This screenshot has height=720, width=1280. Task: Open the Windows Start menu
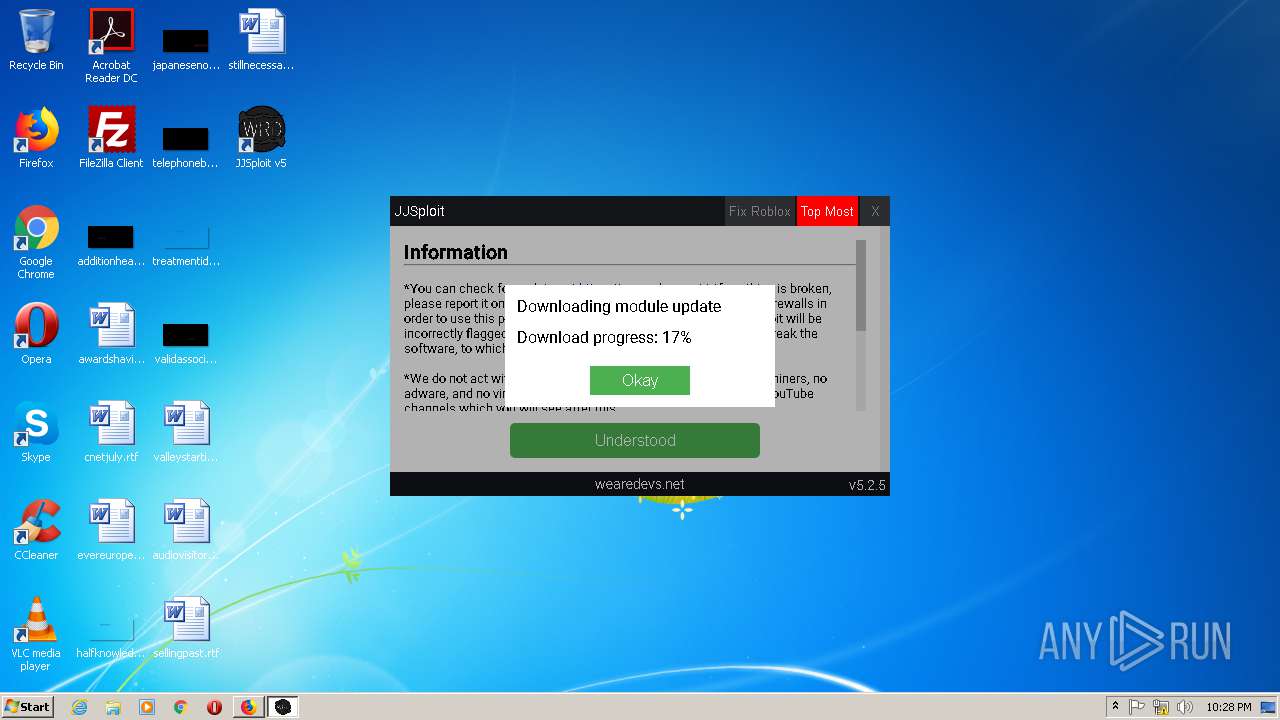point(28,706)
